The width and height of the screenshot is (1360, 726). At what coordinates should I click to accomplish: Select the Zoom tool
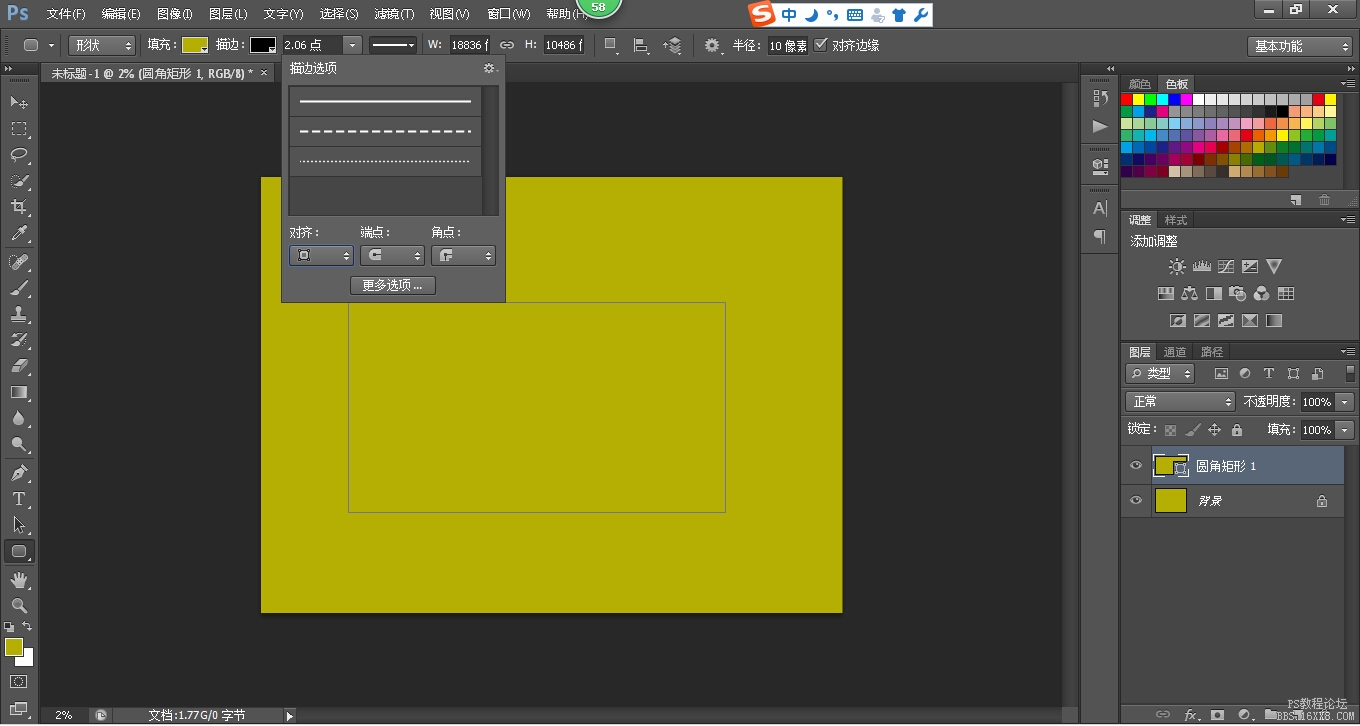19,605
